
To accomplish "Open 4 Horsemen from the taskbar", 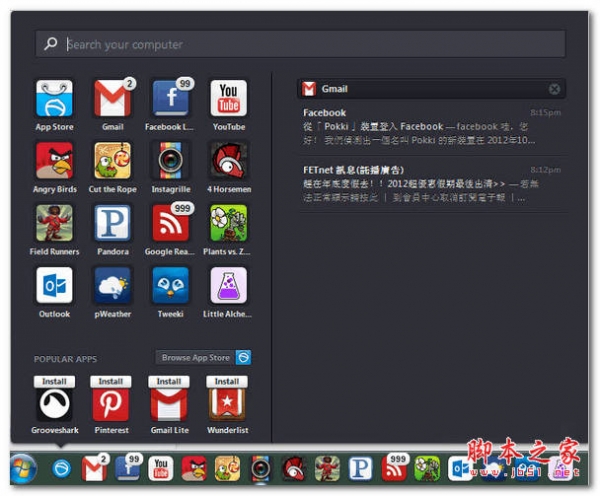I will click(x=294, y=469).
